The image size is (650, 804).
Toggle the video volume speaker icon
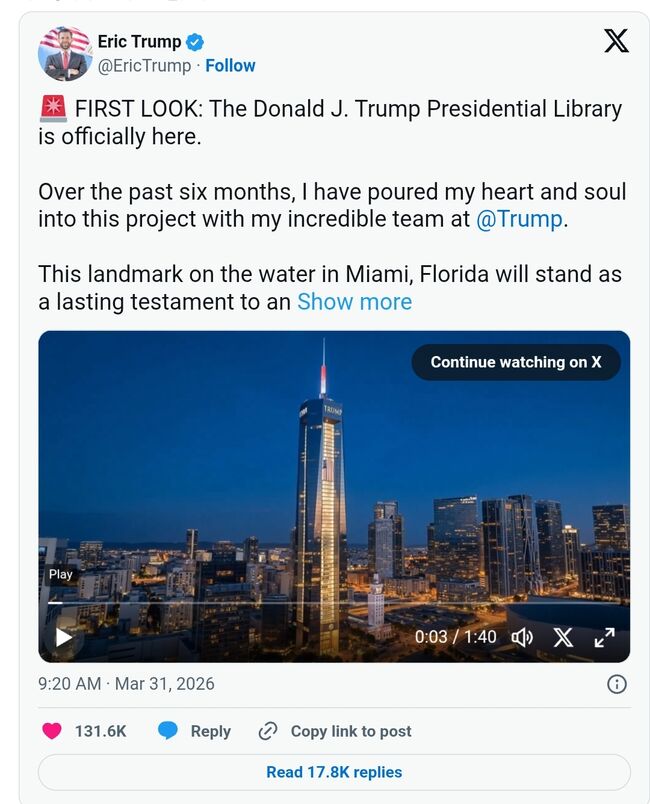[x=522, y=637]
